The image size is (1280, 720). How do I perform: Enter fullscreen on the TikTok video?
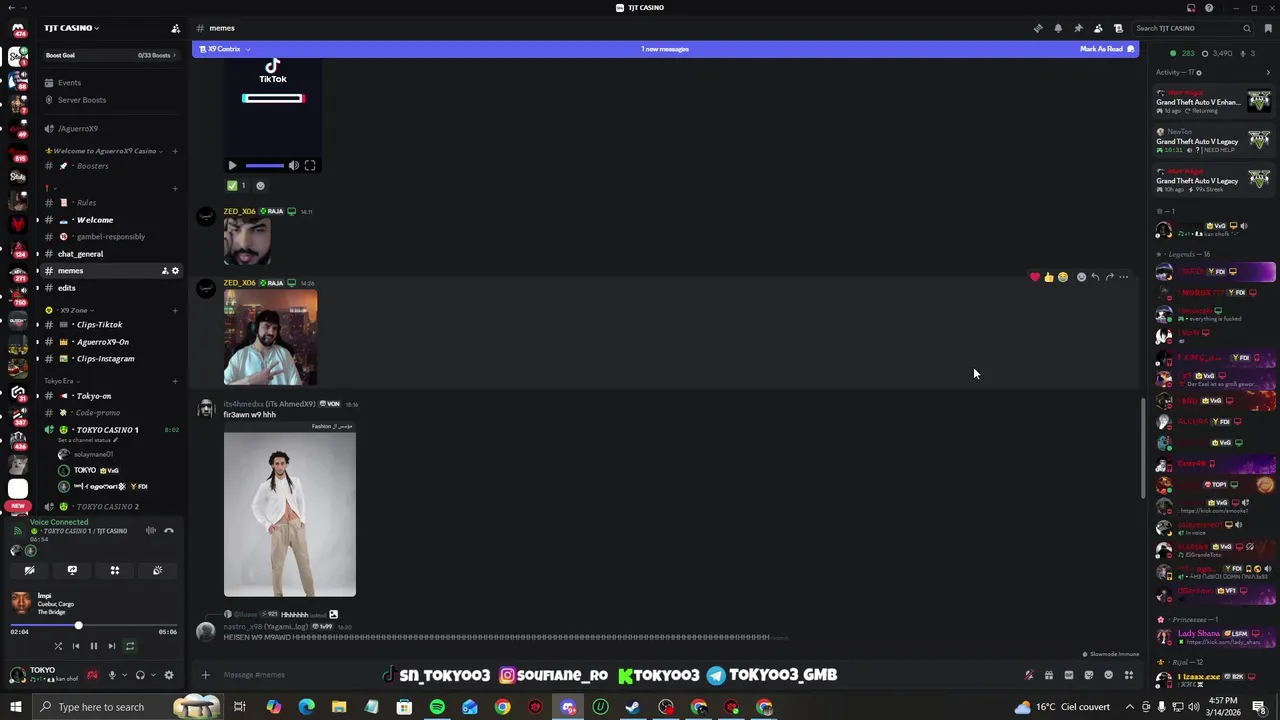310,166
